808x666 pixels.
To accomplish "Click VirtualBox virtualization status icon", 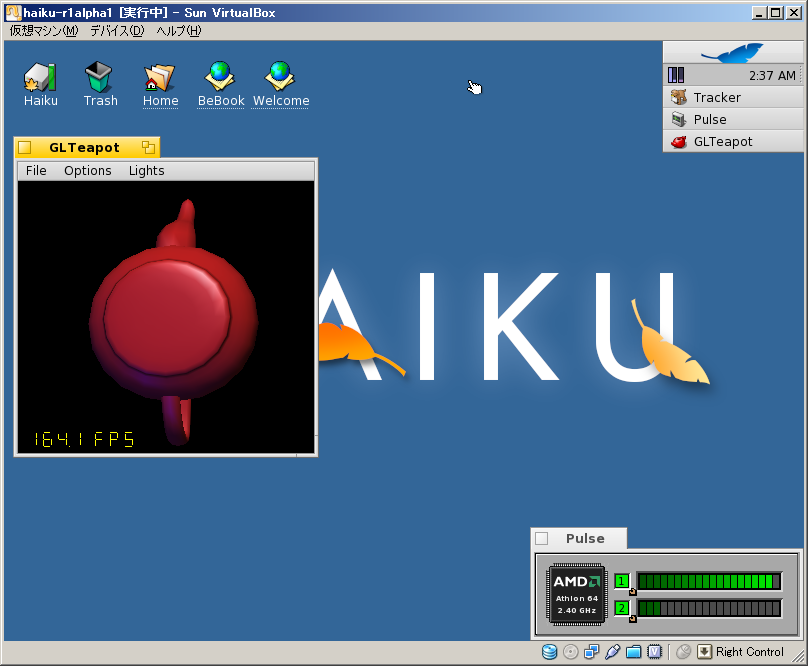I will coord(654,652).
